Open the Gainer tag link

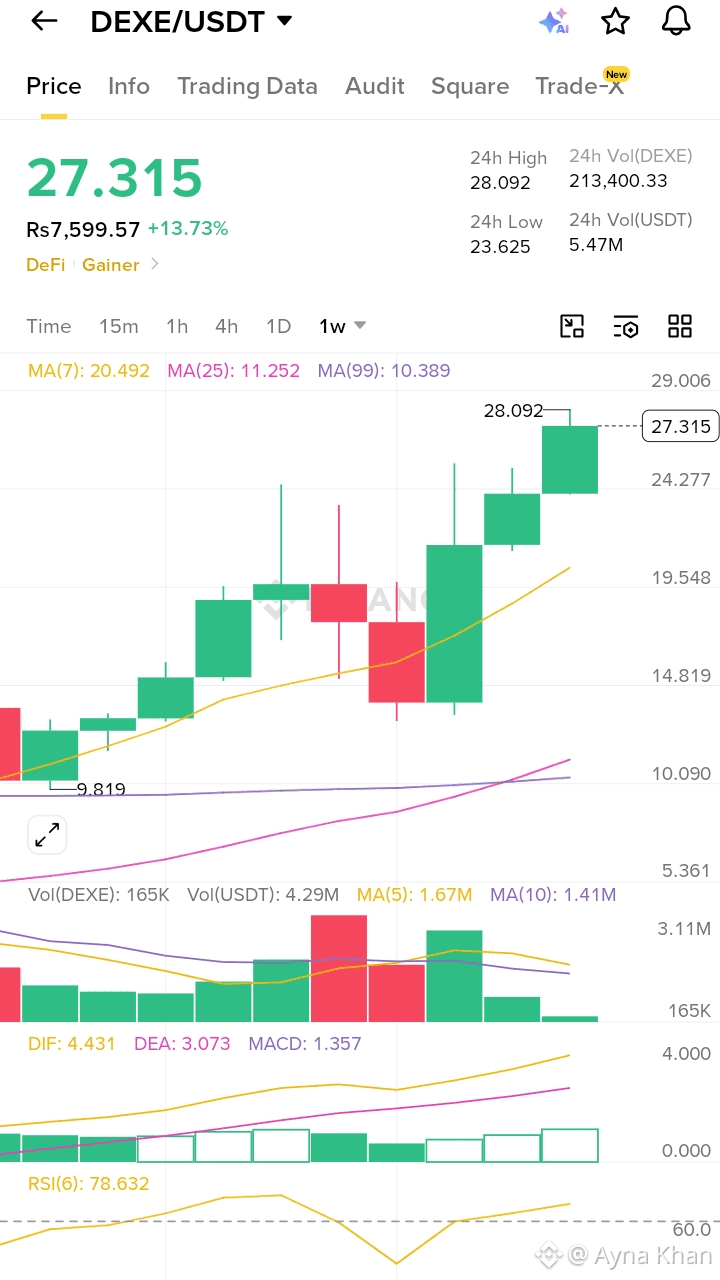coord(111,264)
